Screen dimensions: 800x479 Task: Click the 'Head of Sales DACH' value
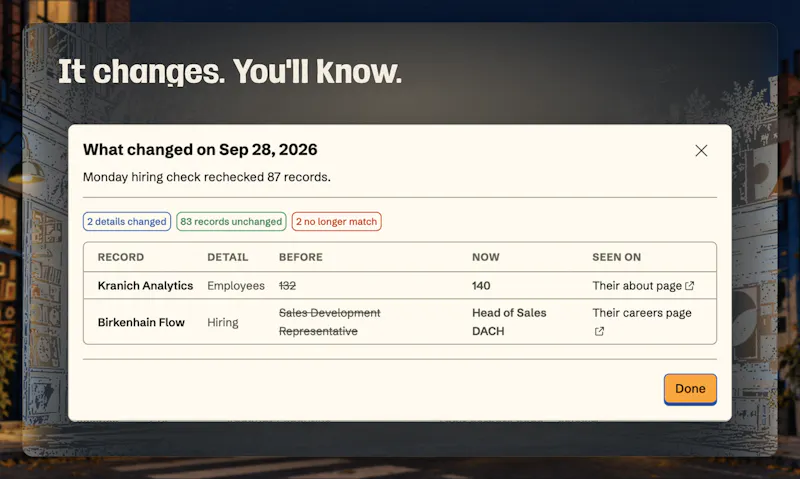pyautogui.click(x=509, y=322)
